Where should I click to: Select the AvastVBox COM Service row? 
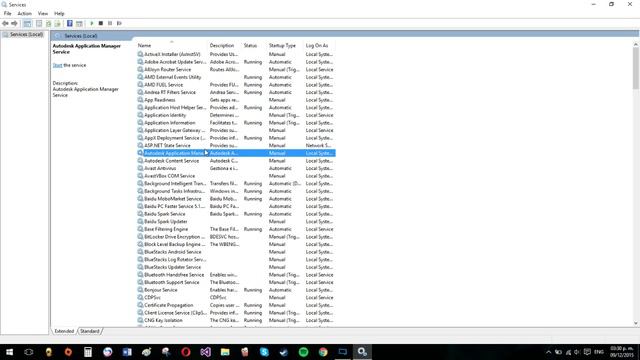click(236, 176)
